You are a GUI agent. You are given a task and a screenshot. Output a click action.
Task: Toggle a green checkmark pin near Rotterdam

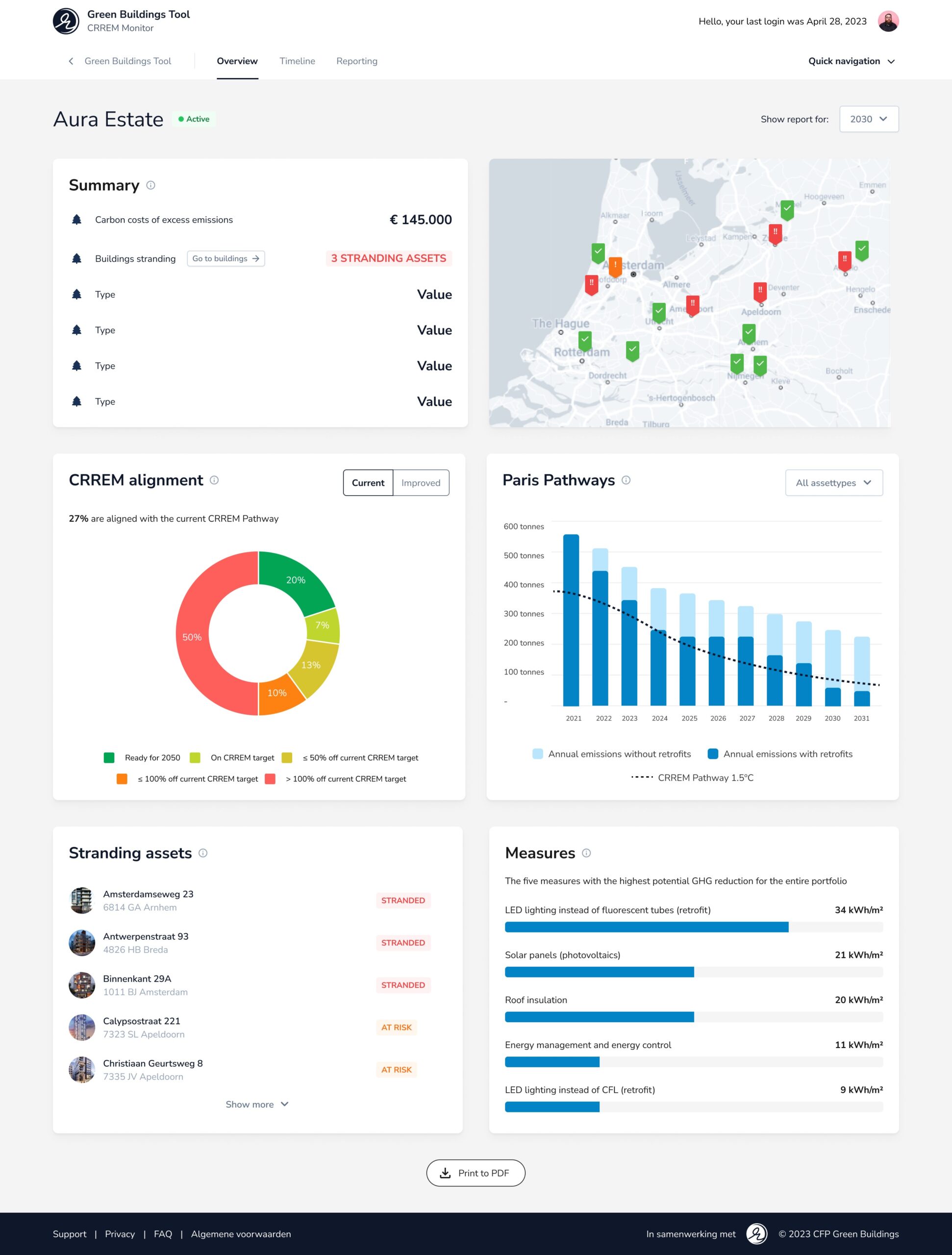click(584, 339)
